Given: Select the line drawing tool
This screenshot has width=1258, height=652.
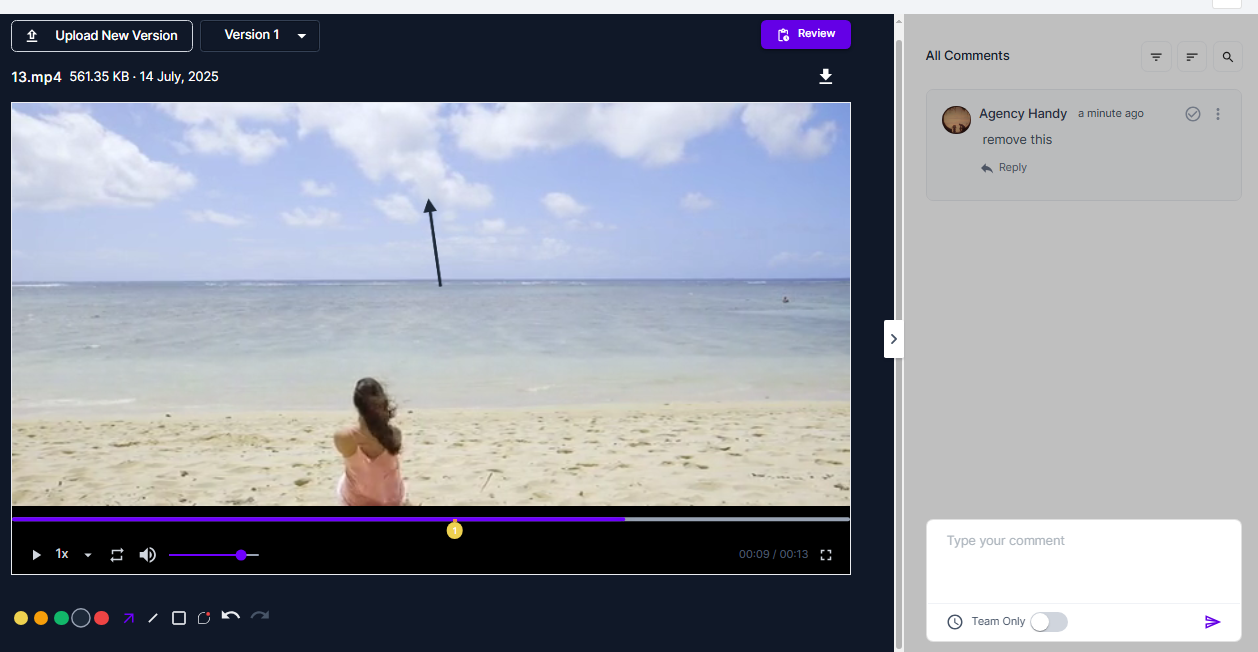Looking at the screenshot, I should point(153,618).
